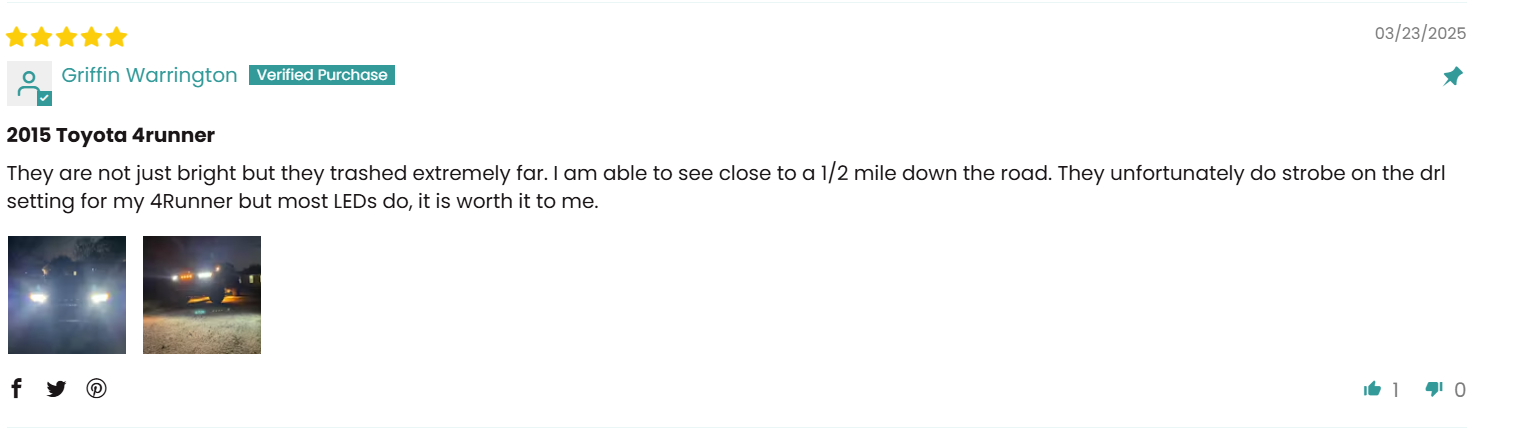Viewport: 1523px width, 428px height.
Task: Click Griffin Warrington's profile avatar
Action: (x=29, y=83)
